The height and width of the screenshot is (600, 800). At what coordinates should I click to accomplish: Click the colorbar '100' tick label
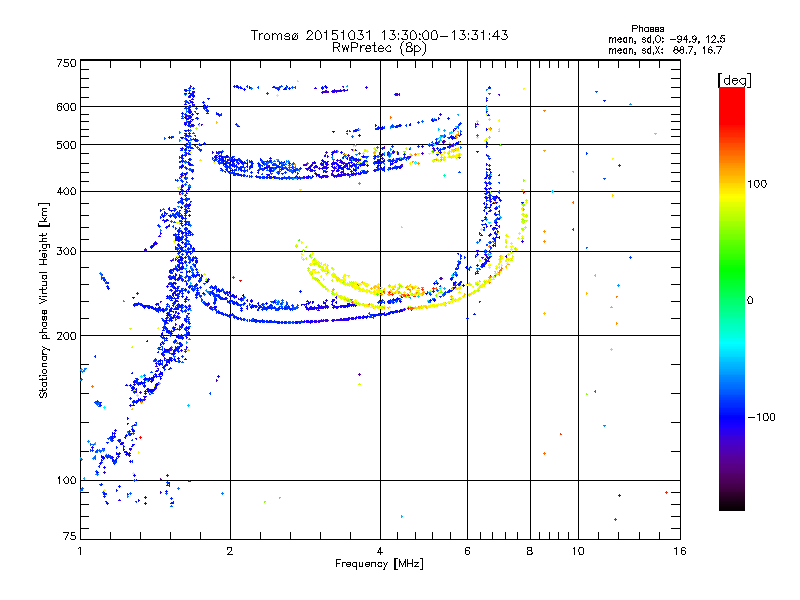pyautogui.click(x=757, y=184)
